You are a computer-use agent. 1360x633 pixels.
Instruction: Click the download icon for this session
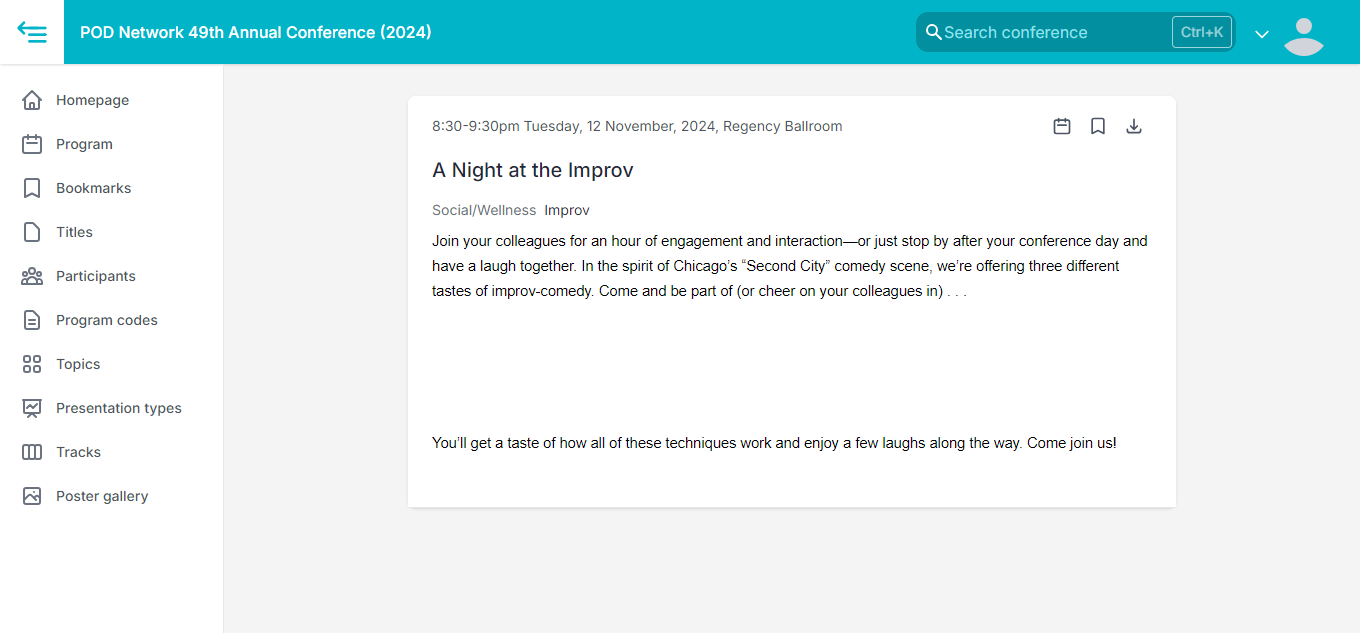[x=1134, y=126]
